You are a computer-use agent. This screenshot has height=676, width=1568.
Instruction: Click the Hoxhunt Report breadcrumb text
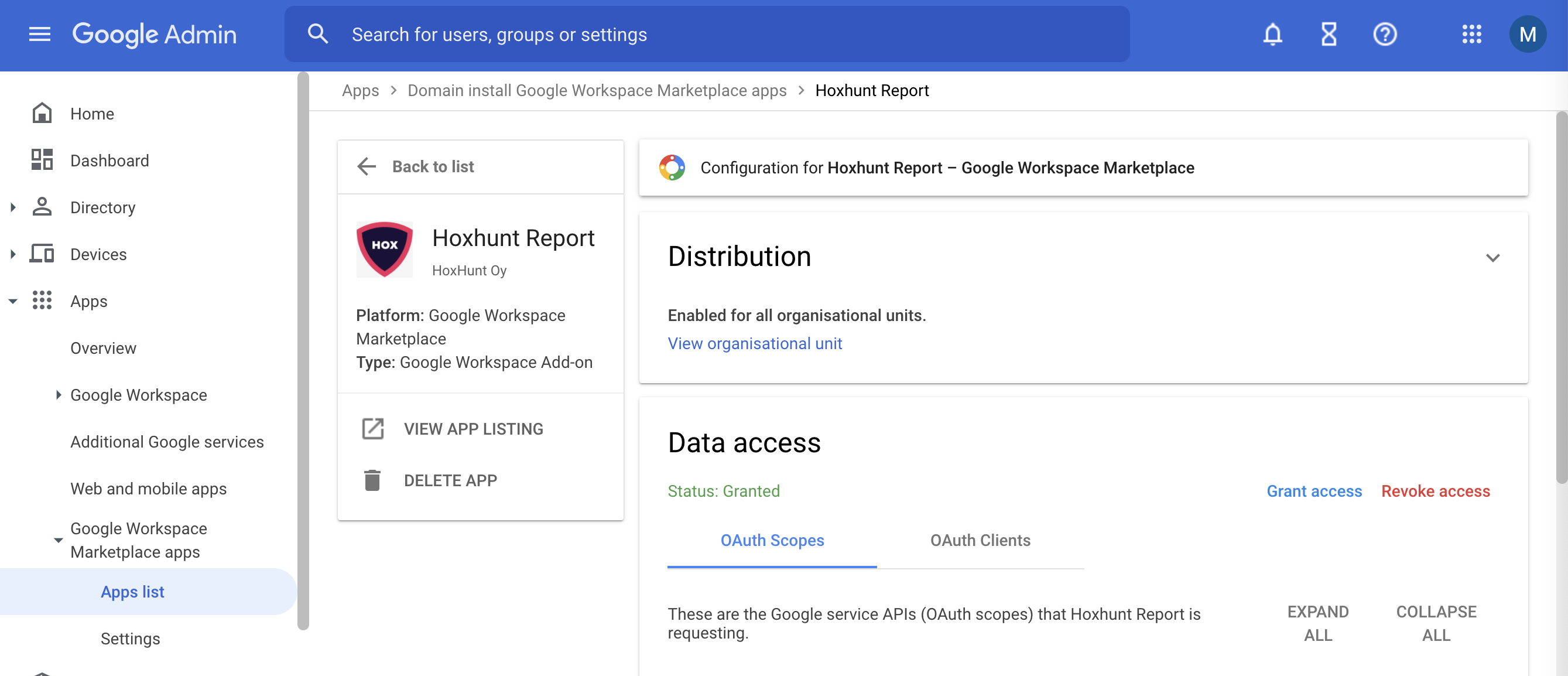click(872, 90)
